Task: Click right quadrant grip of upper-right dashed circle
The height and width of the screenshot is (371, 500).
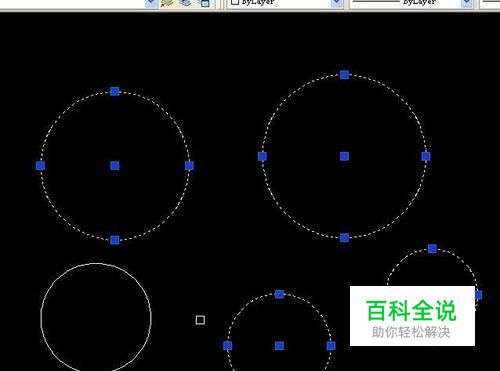Action: [426, 156]
